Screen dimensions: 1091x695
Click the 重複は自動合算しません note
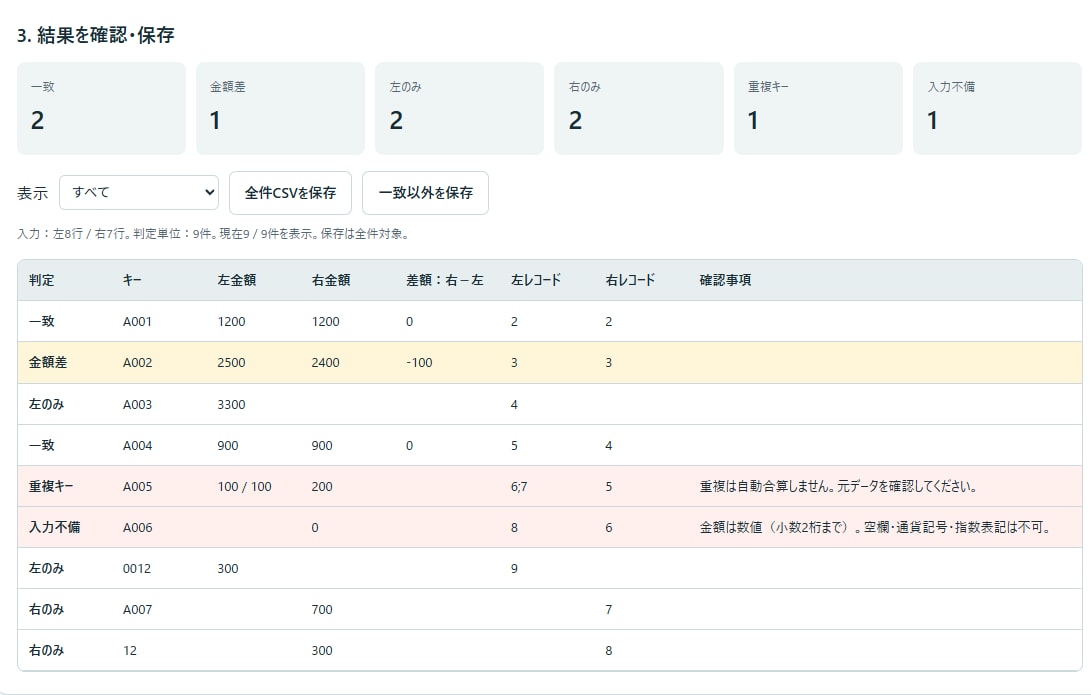(838, 486)
